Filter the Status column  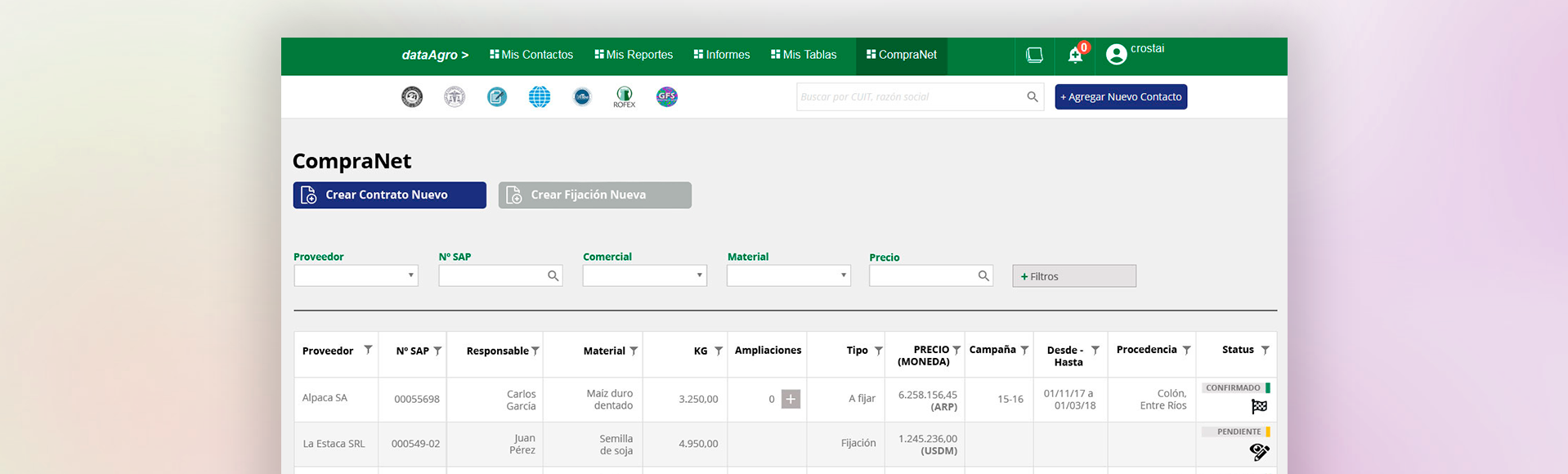[1265, 350]
